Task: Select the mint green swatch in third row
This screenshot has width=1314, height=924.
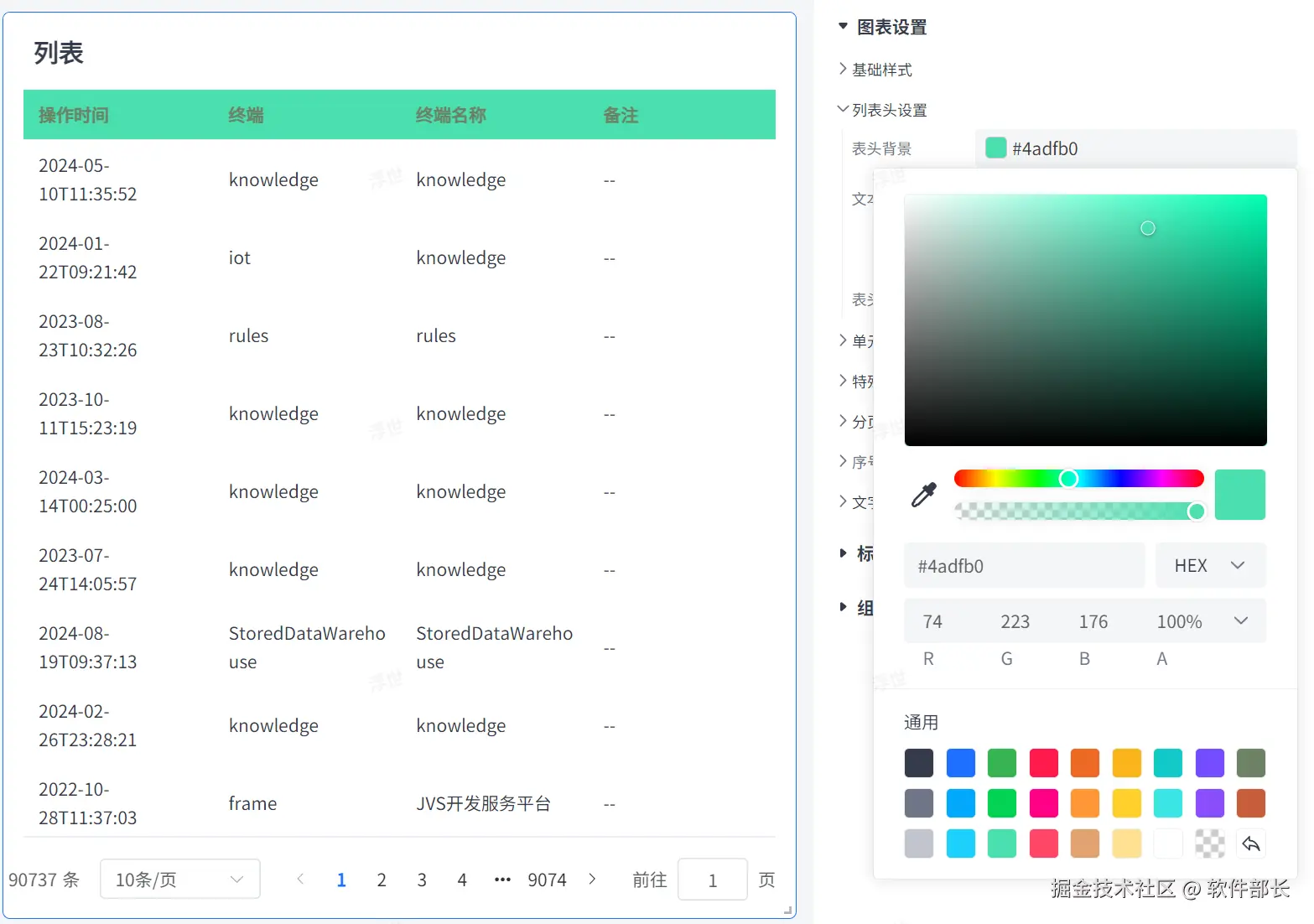Action: coord(1002,844)
